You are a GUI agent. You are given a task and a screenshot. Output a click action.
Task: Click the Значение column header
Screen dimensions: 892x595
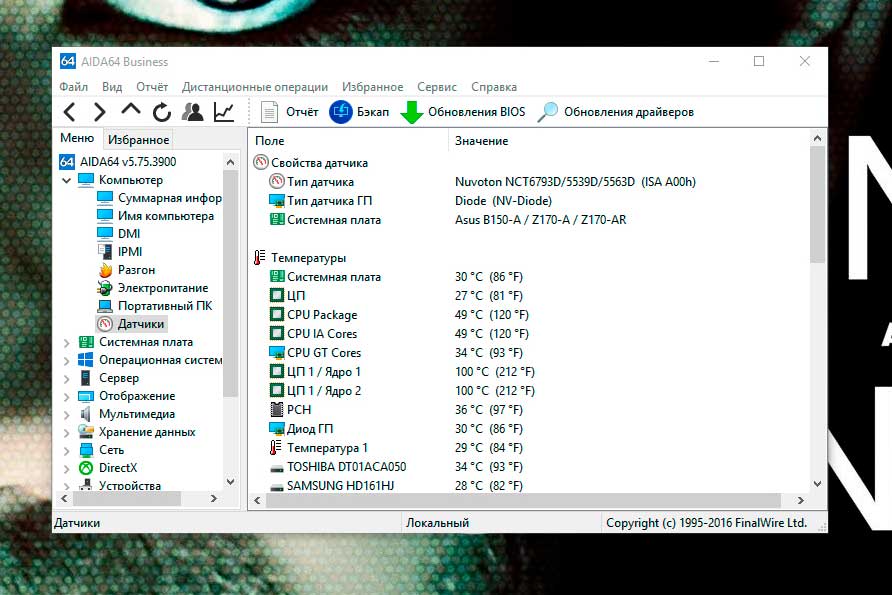(481, 141)
